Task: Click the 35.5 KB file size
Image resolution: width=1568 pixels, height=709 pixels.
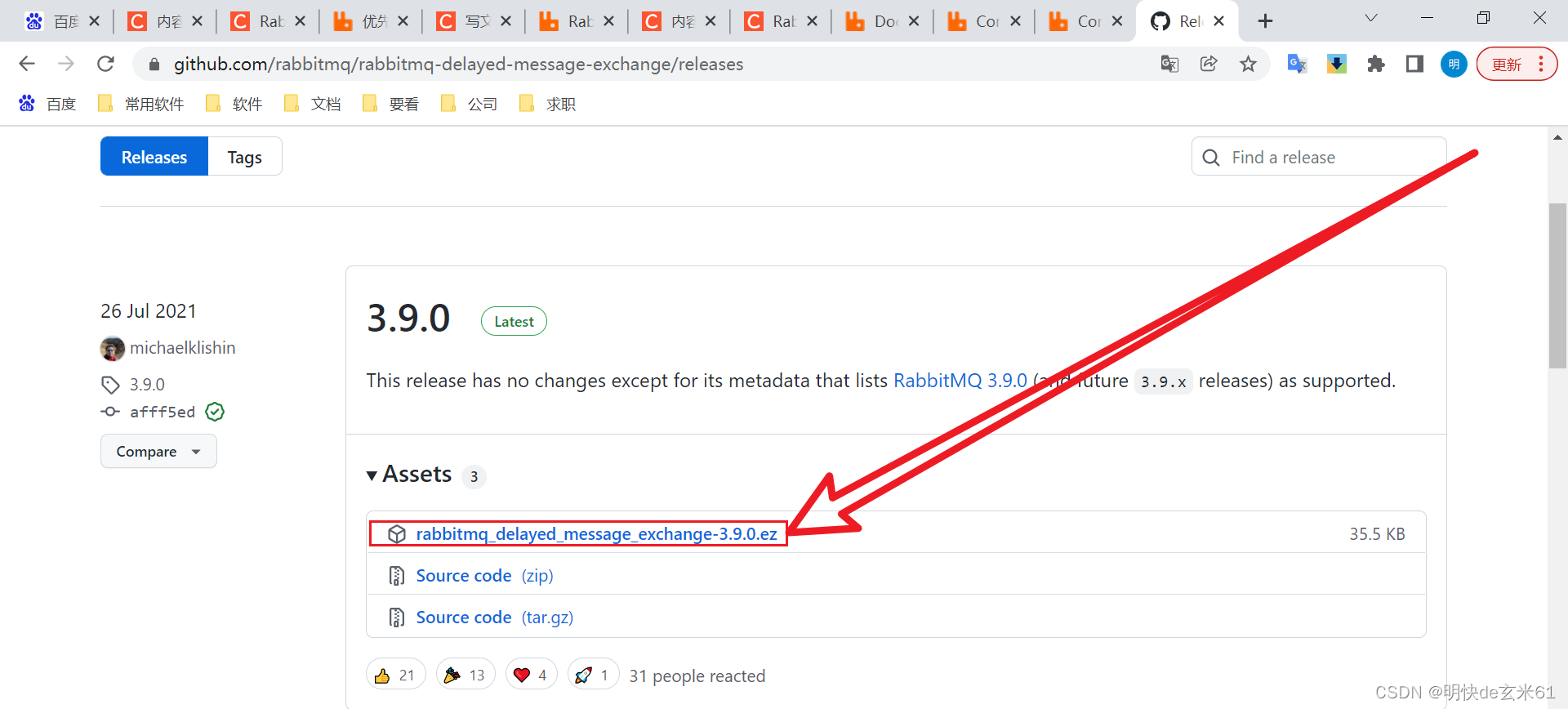Action: point(1377,534)
